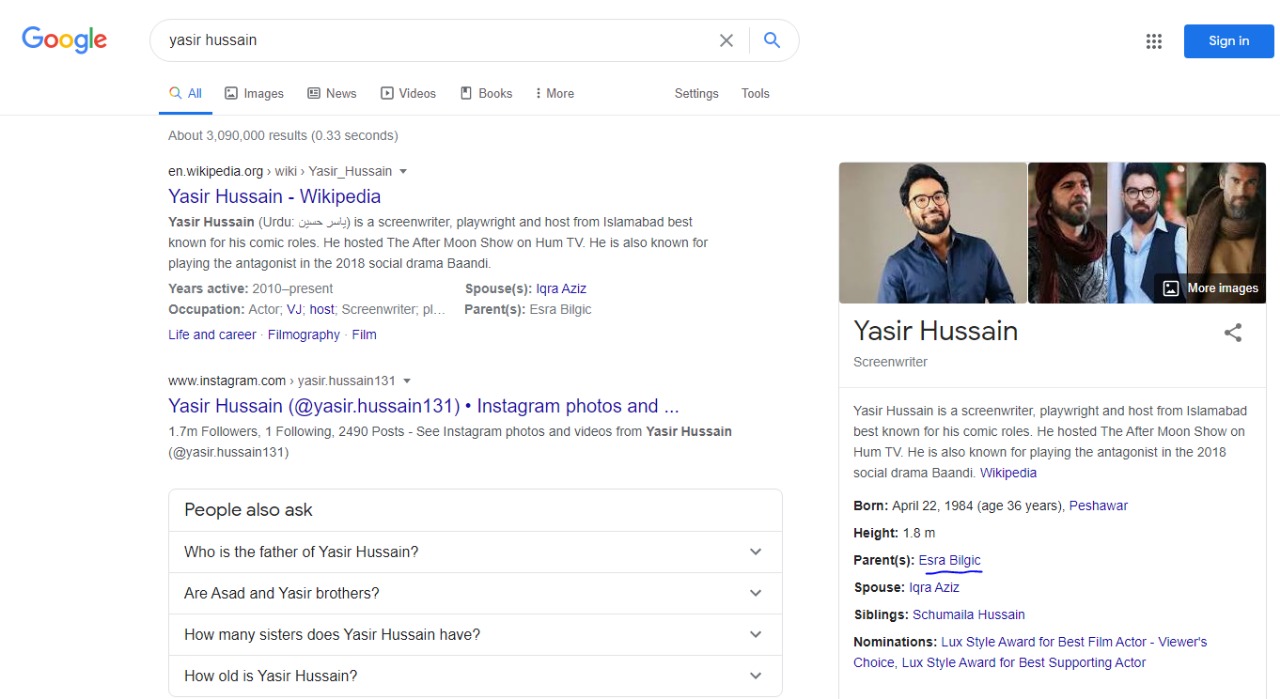Open Lux Style Award for Best Supporting Actor link

[x=1024, y=663]
